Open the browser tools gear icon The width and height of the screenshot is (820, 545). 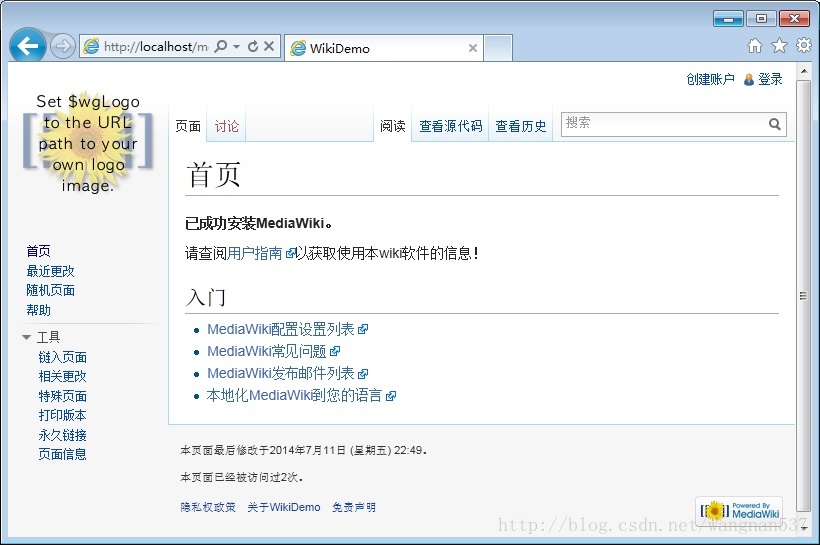[803, 46]
